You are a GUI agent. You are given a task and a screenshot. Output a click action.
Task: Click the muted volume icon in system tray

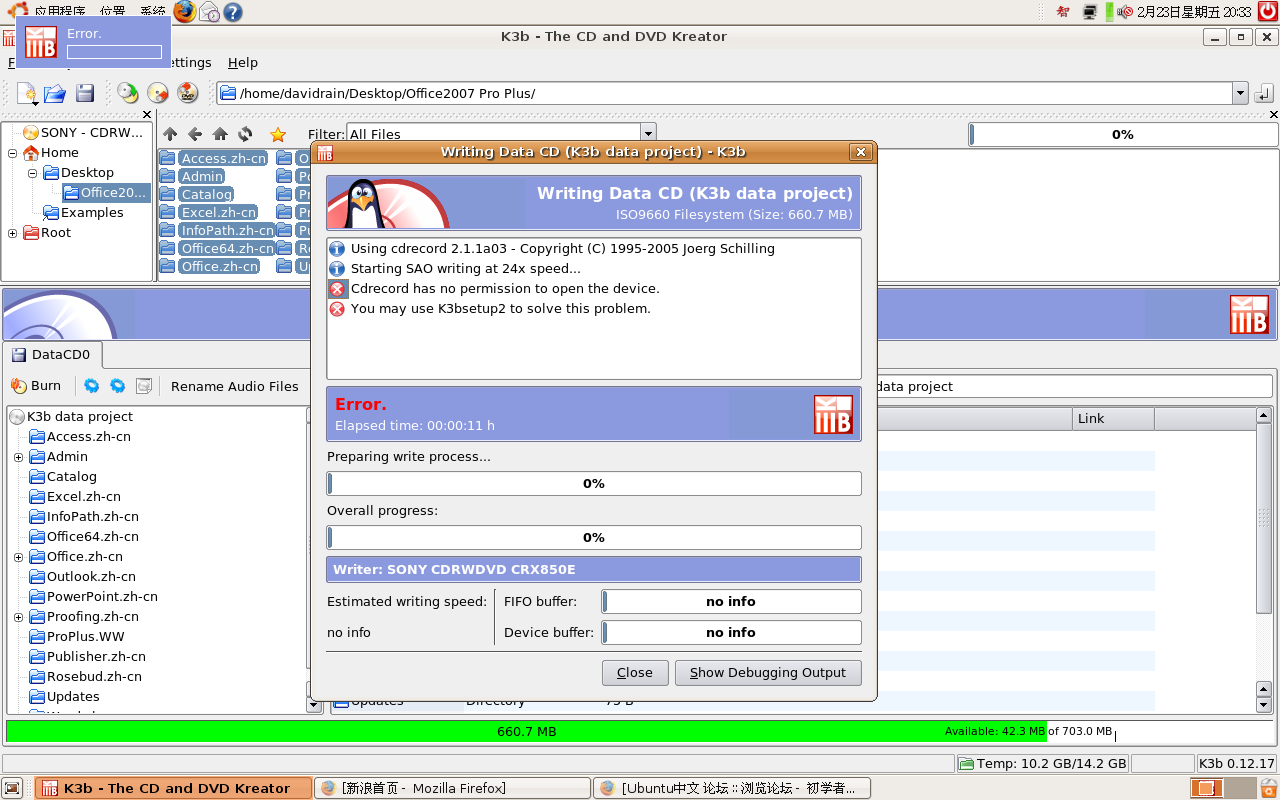1125,12
